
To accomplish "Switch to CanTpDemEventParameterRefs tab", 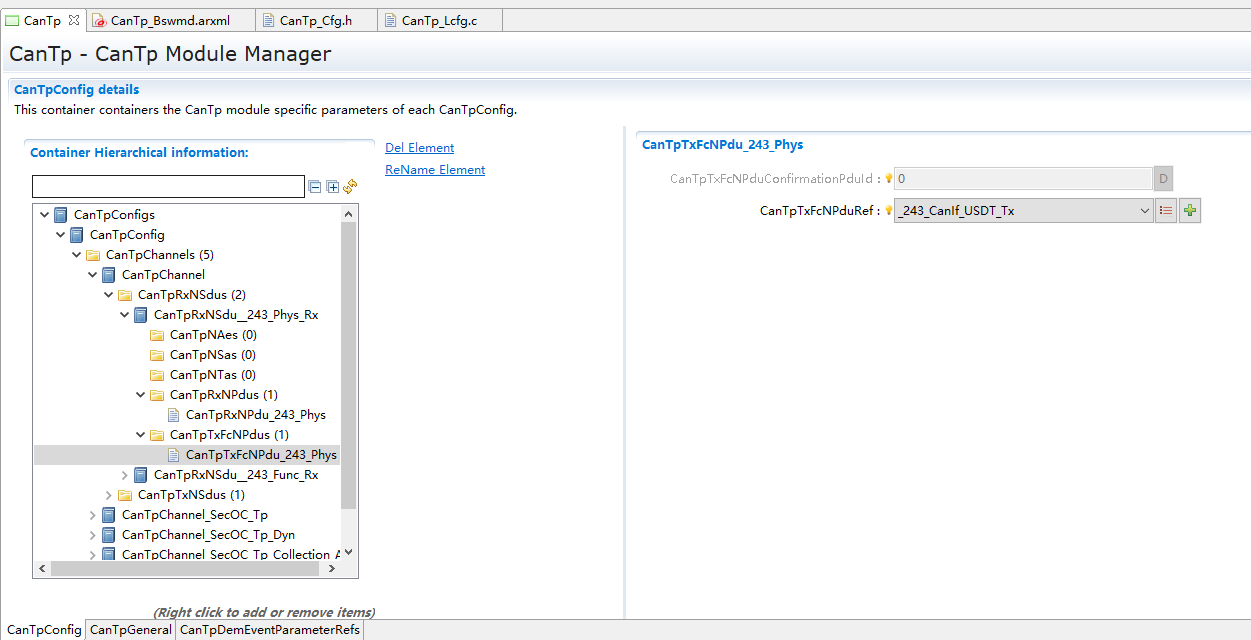I will 269,630.
